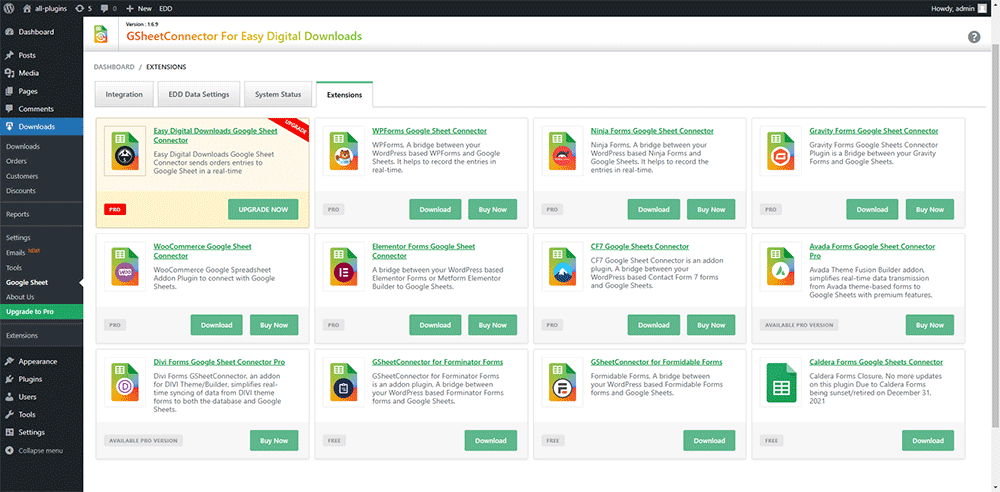The height and width of the screenshot is (492, 1000).
Task: Open Plugins in the sidebar
Action: (x=41, y=379)
